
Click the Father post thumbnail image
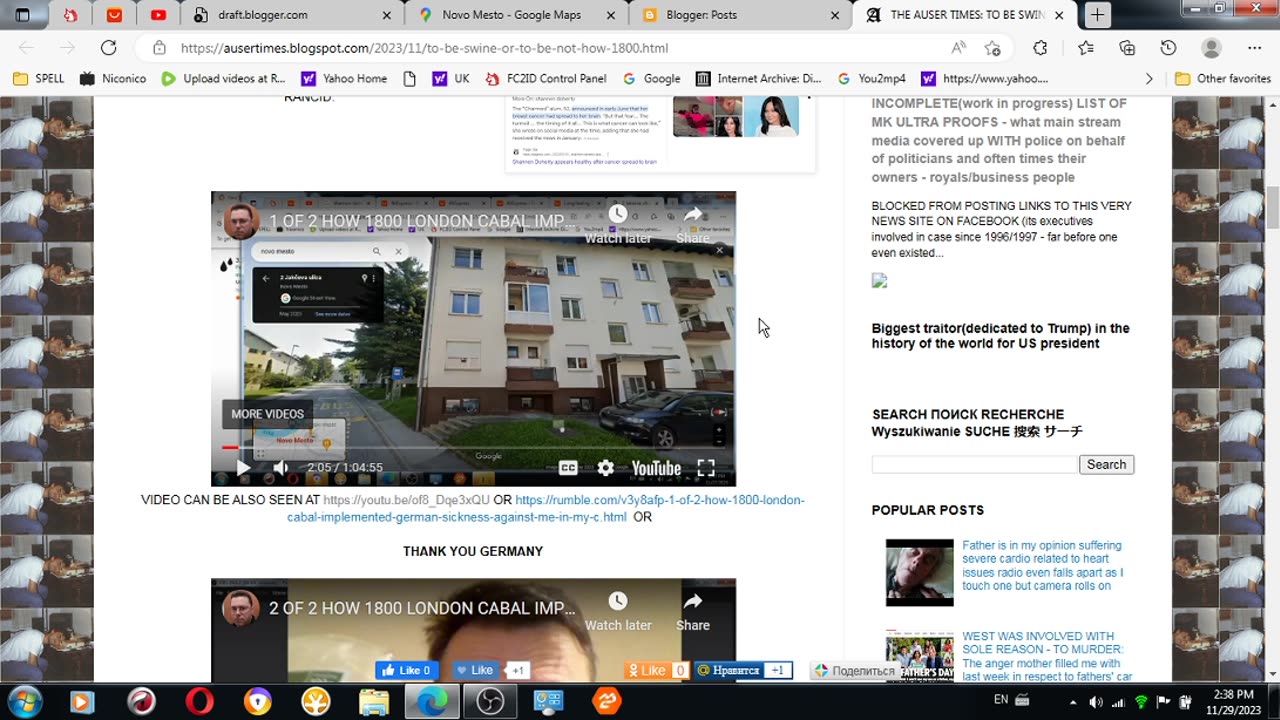tap(919, 572)
